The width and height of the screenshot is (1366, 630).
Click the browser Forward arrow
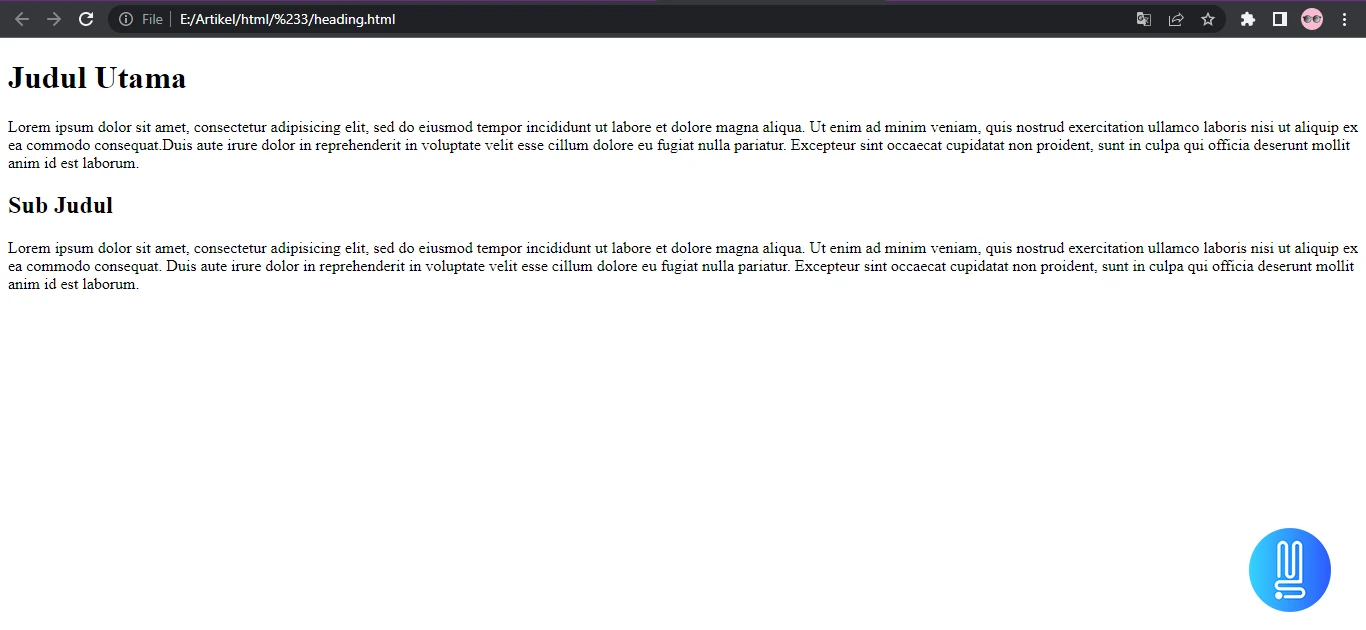pos(54,19)
